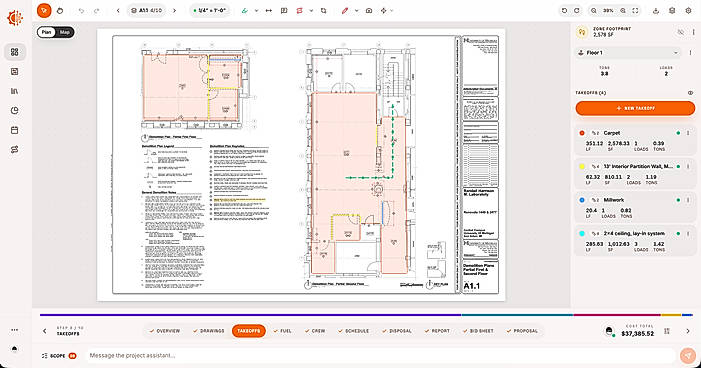Viewport: 701px width, 368px height.
Task: Click the Carpet red color swatch
Action: [582, 133]
